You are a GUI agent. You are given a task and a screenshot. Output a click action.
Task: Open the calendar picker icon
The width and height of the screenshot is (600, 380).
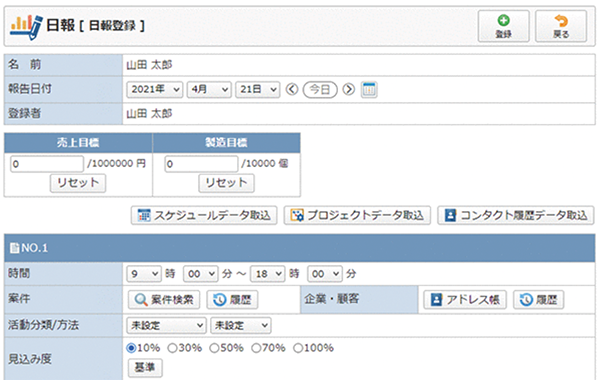tap(369, 90)
